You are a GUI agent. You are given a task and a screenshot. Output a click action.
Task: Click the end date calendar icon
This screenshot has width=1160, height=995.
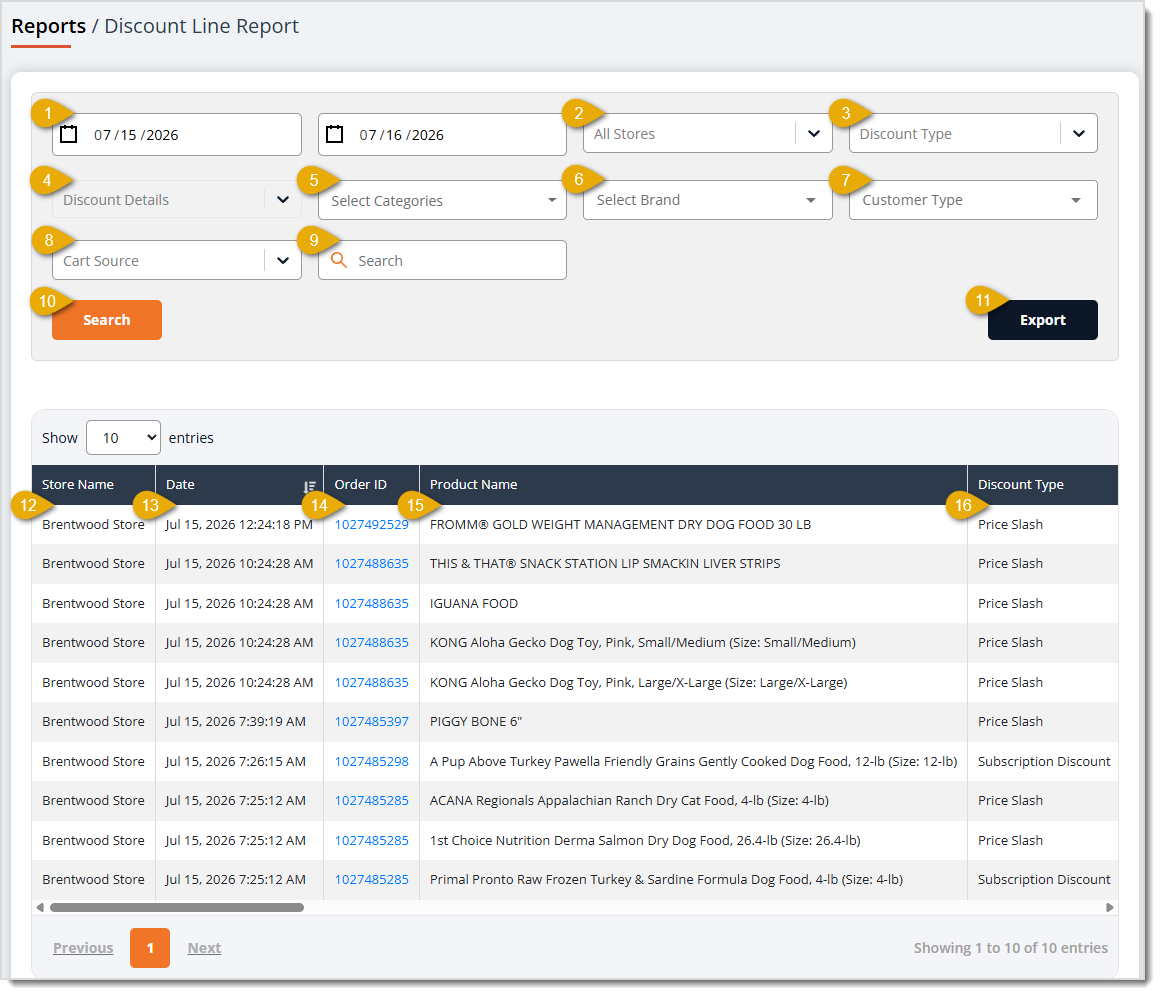(334, 134)
